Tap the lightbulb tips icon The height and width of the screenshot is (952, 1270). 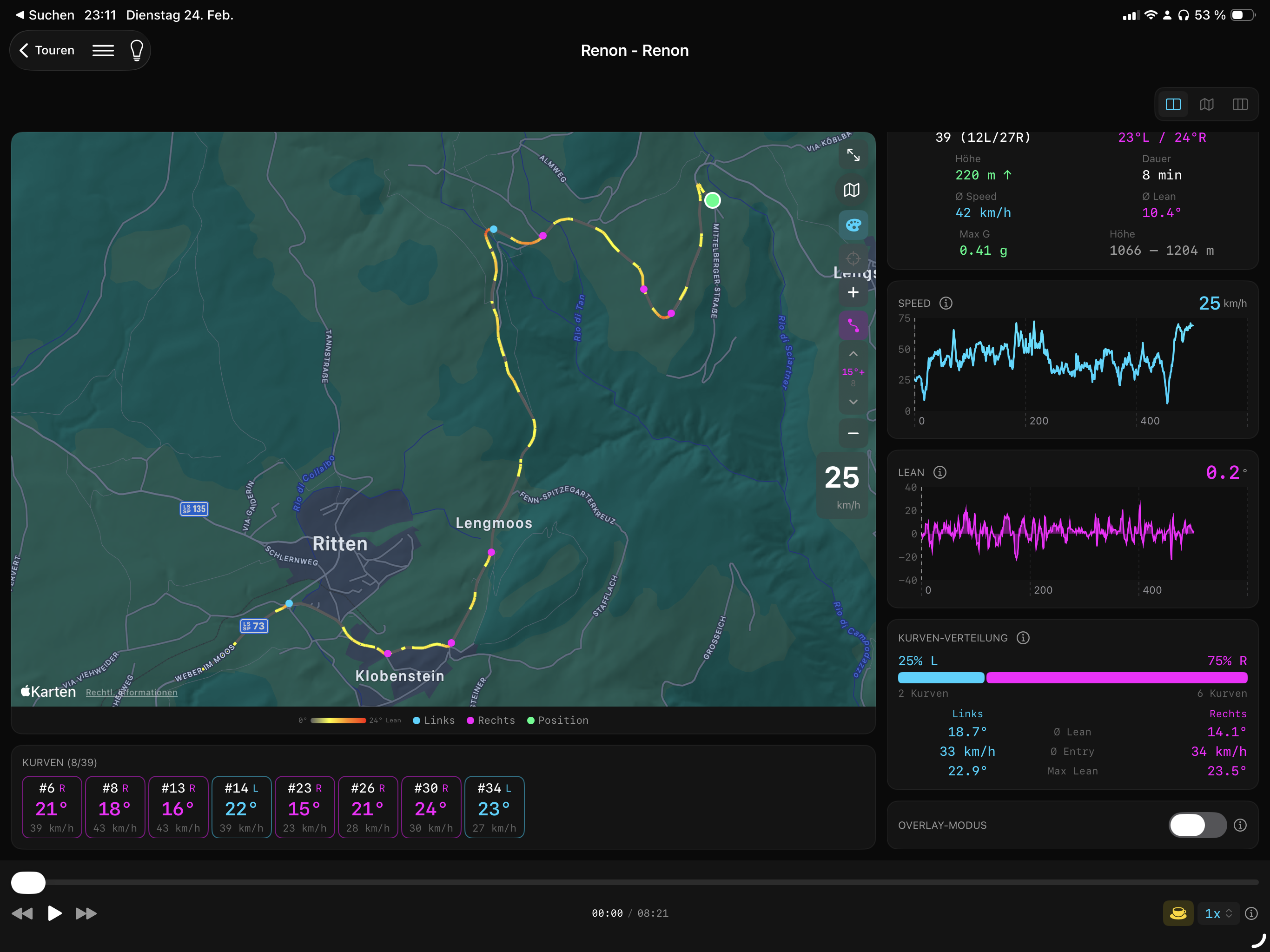click(137, 51)
